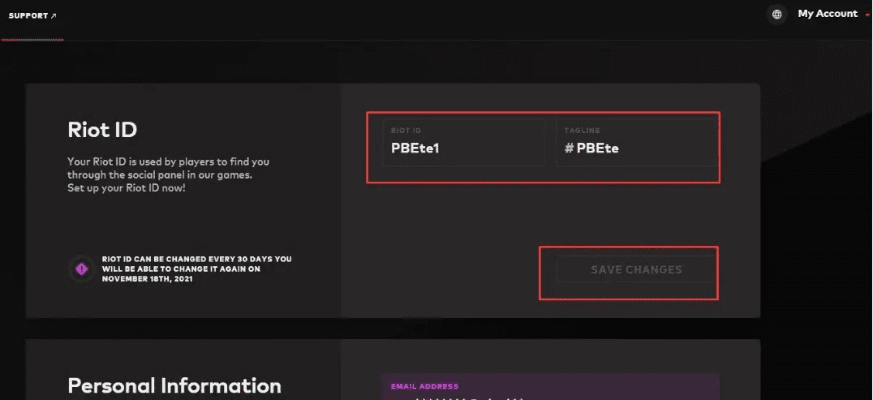Click the hash symbol before the tagline

tap(568, 149)
